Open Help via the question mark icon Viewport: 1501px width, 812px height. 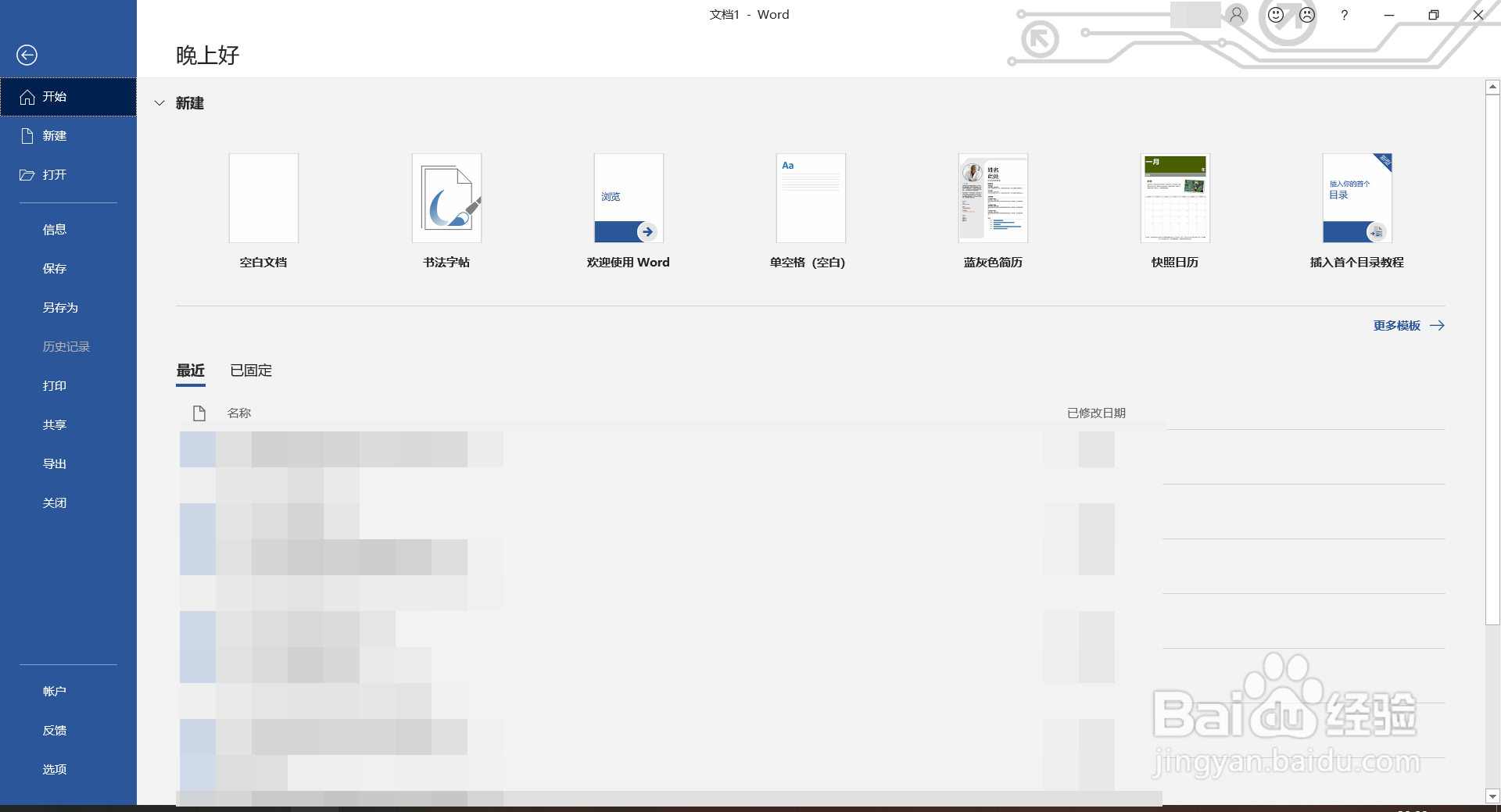[1344, 15]
